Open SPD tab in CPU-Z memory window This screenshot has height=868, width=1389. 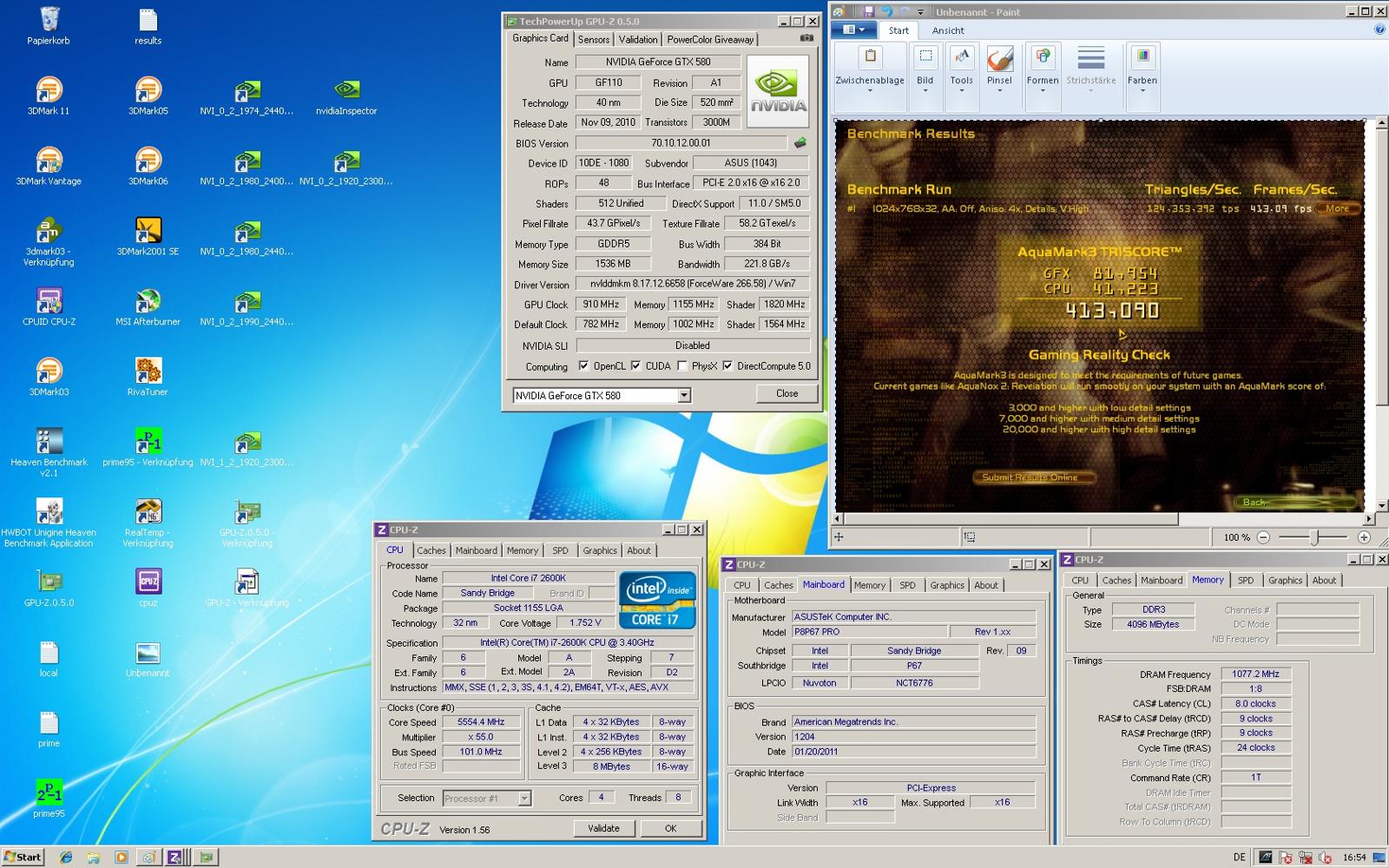[1246, 580]
